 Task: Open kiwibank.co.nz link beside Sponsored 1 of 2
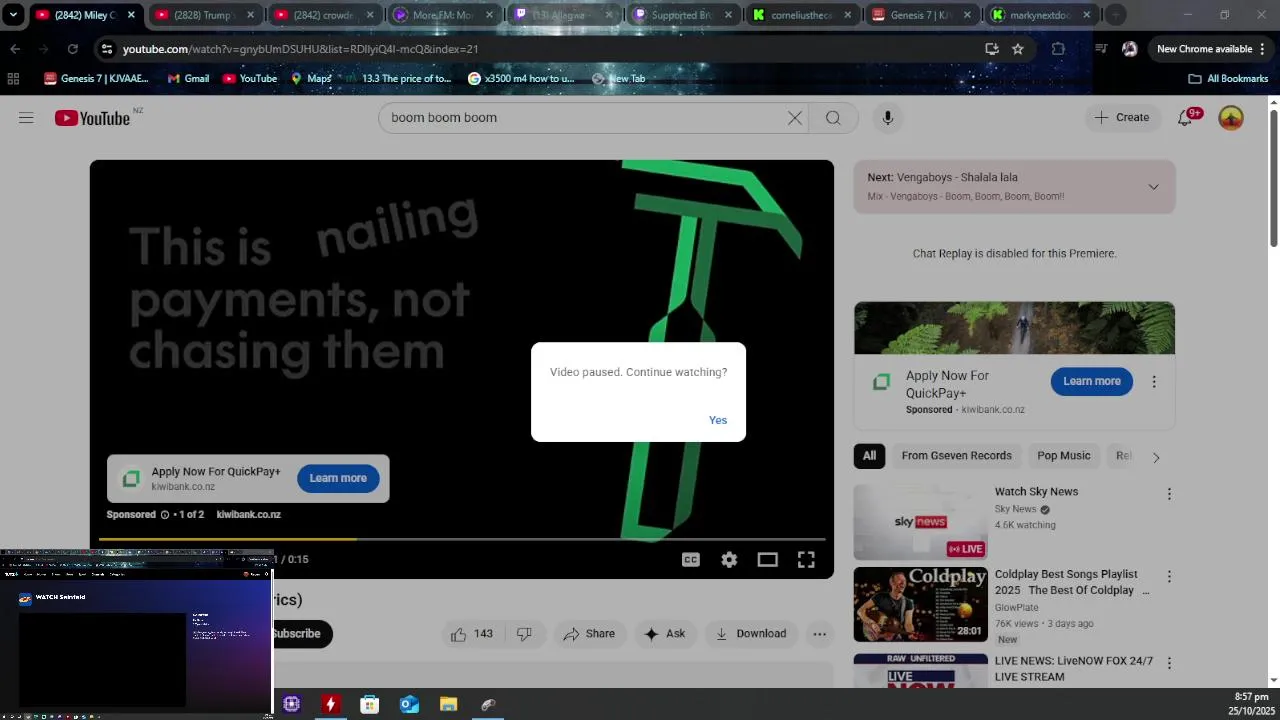(x=248, y=515)
